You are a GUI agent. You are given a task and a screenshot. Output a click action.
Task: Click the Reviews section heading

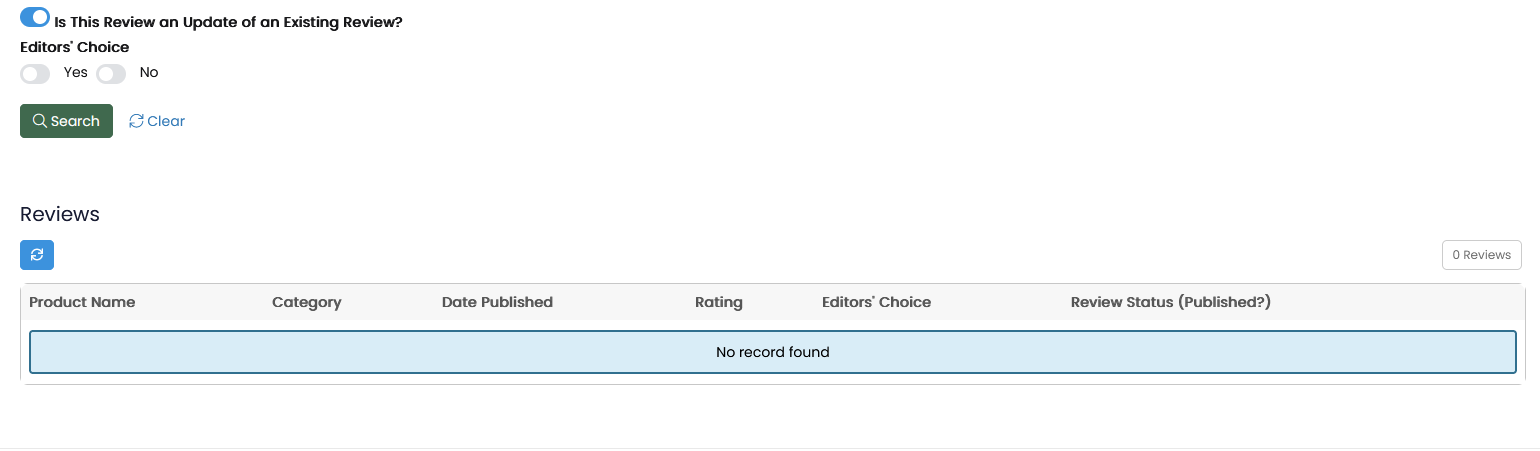click(x=60, y=214)
